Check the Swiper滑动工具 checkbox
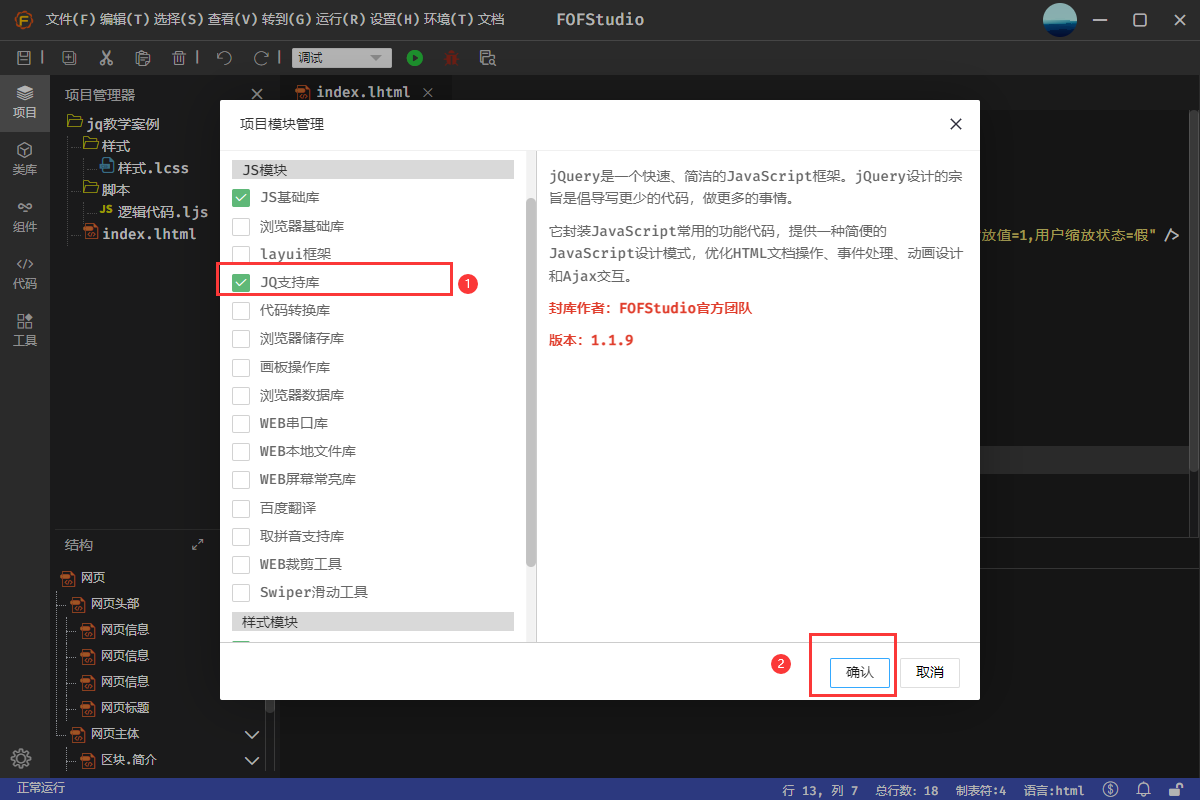Image resolution: width=1200 pixels, height=800 pixels. 241,592
